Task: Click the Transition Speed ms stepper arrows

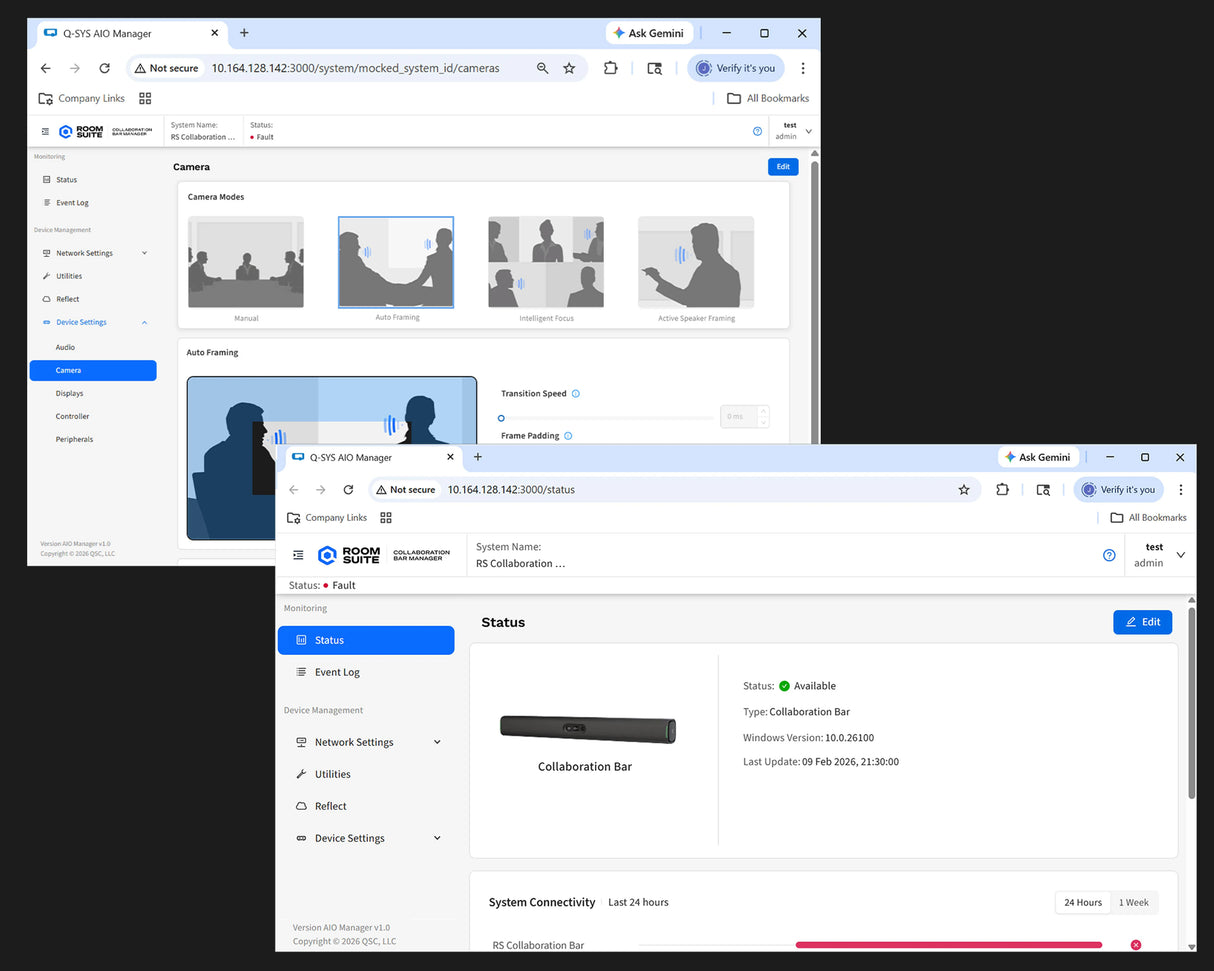Action: pyautogui.click(x=764, y=416)
